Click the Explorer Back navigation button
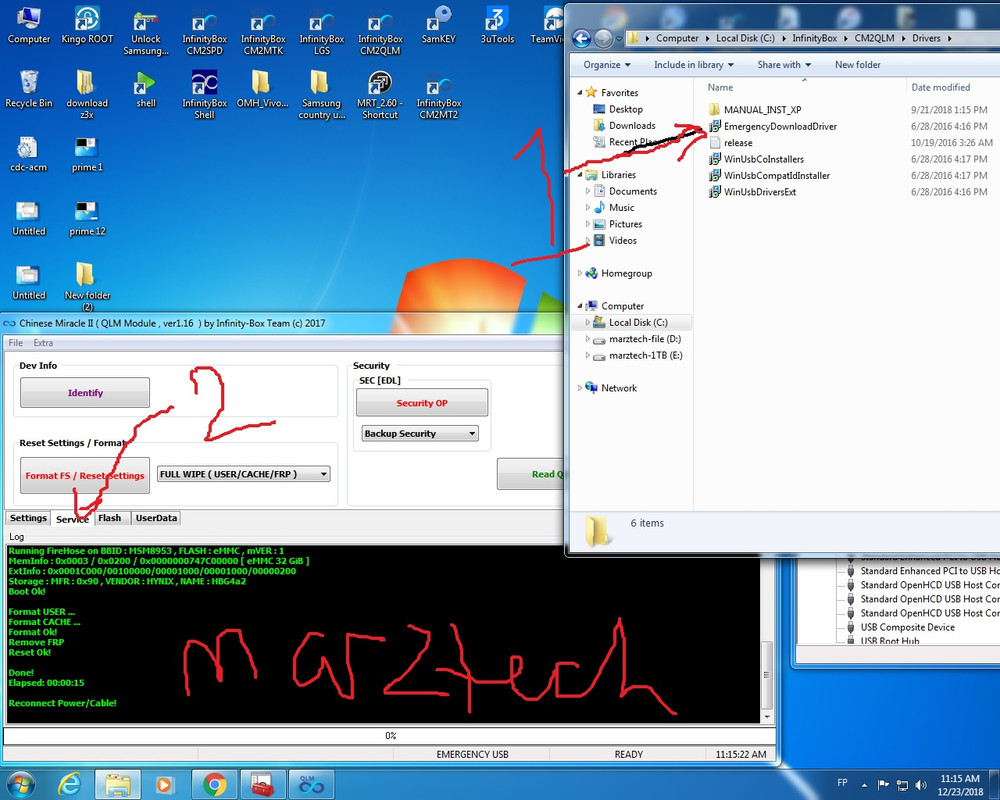 (581, 39)
